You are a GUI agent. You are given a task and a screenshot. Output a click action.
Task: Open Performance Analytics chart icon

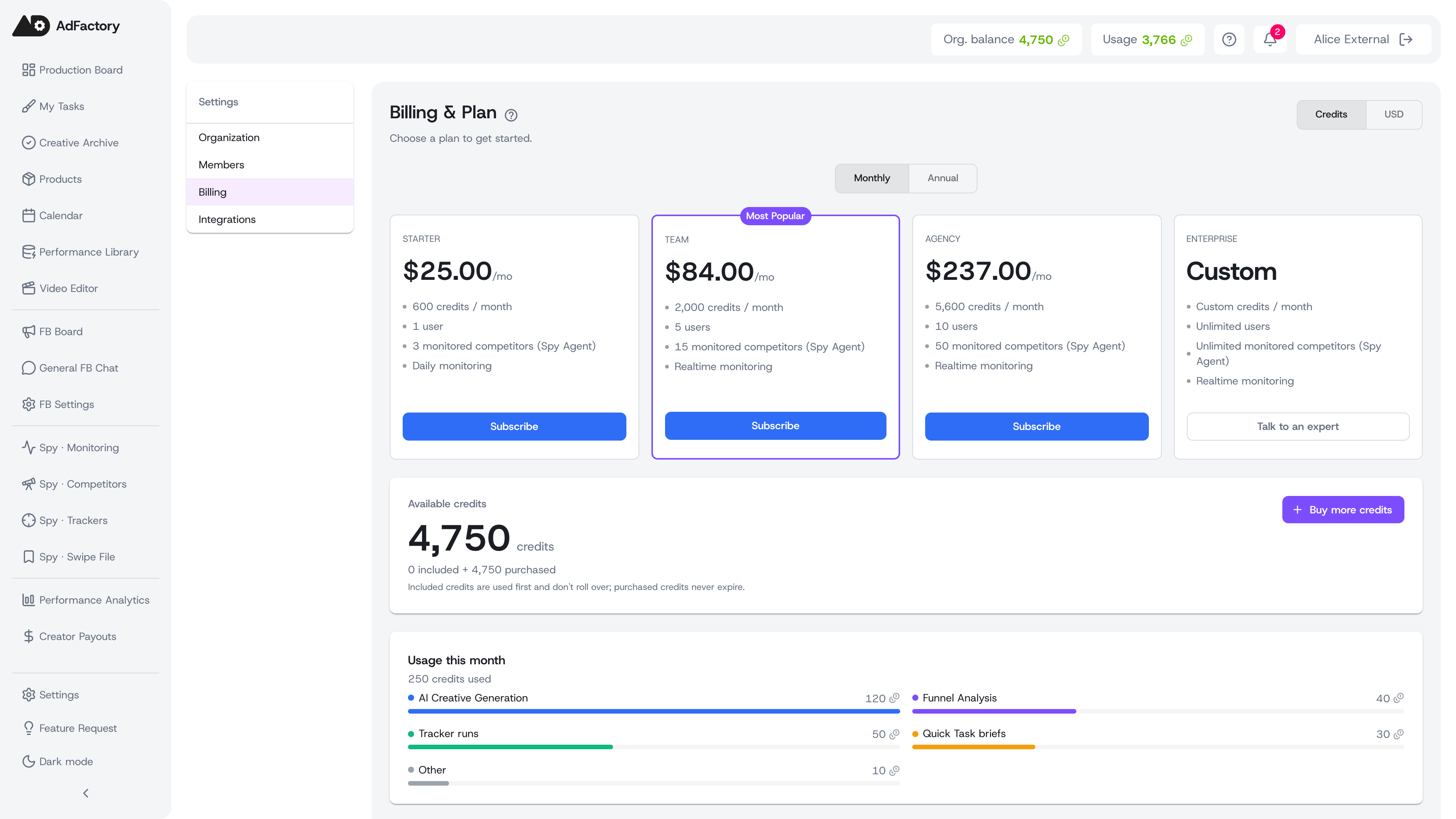(x=28, y=600)
